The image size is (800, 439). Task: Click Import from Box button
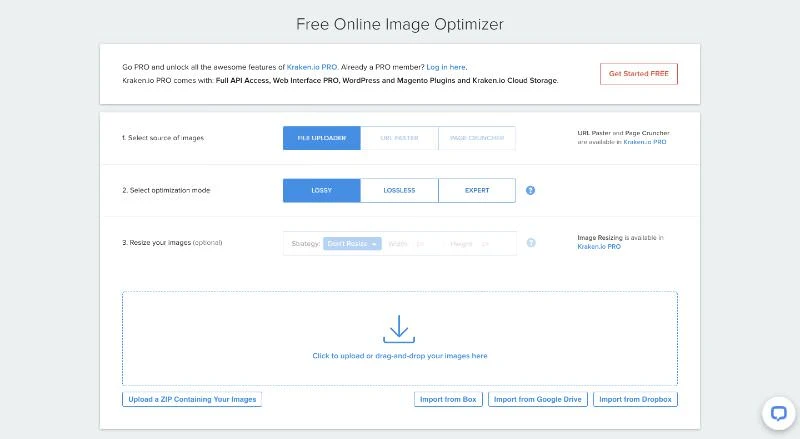[x=449, y=399]
